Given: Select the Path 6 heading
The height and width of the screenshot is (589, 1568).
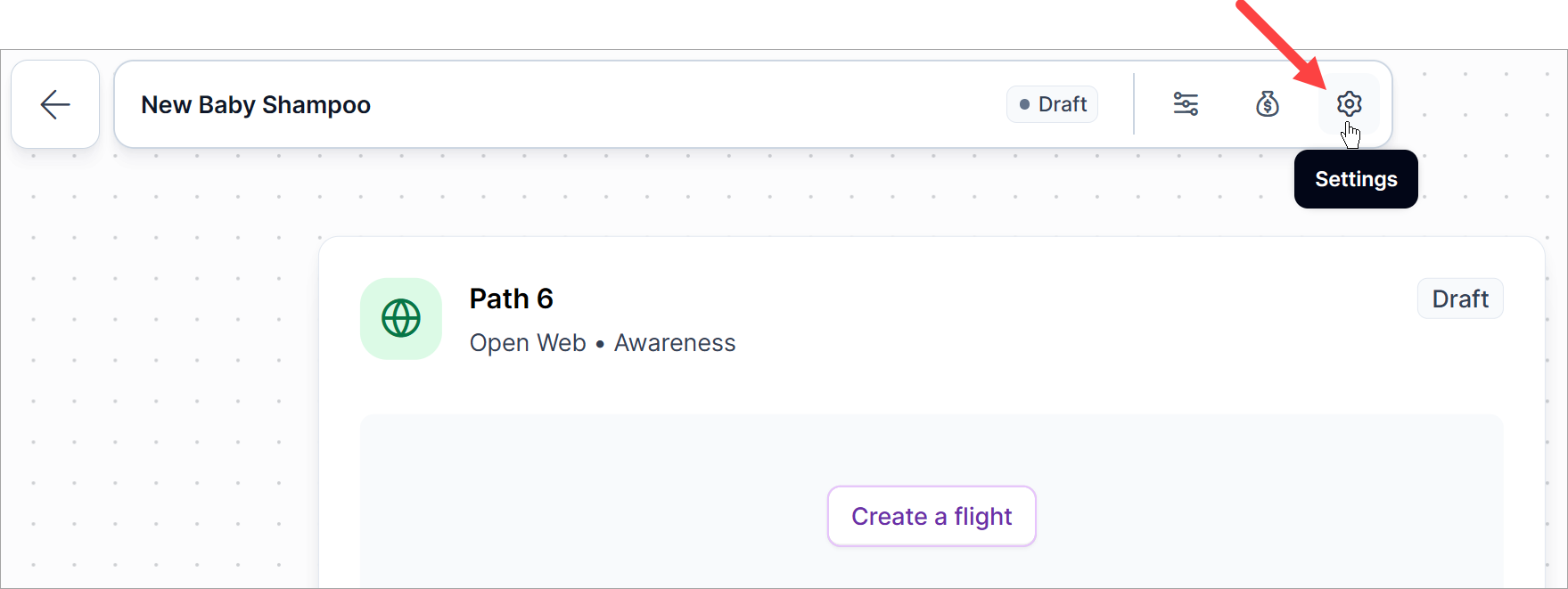Looking at the screenshot, I should pyautogui.click(x=512, y=299).
